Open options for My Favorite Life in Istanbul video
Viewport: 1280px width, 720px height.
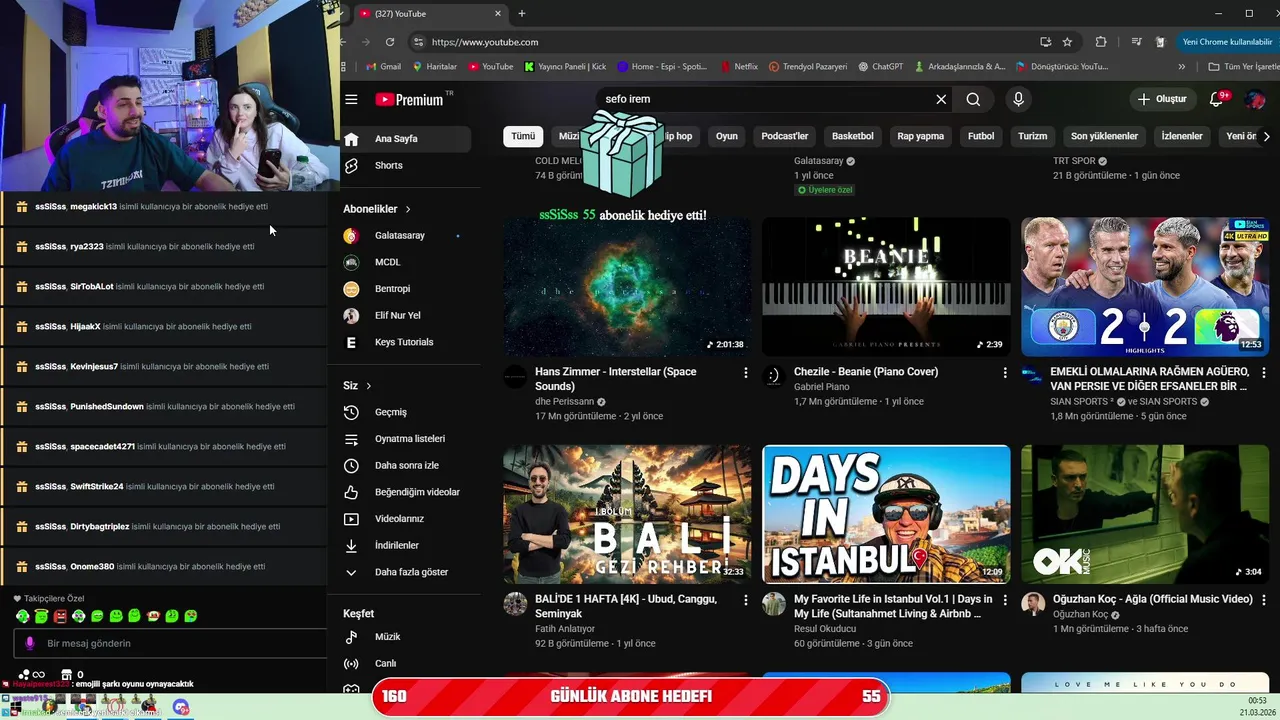(x=1005, y=600)
